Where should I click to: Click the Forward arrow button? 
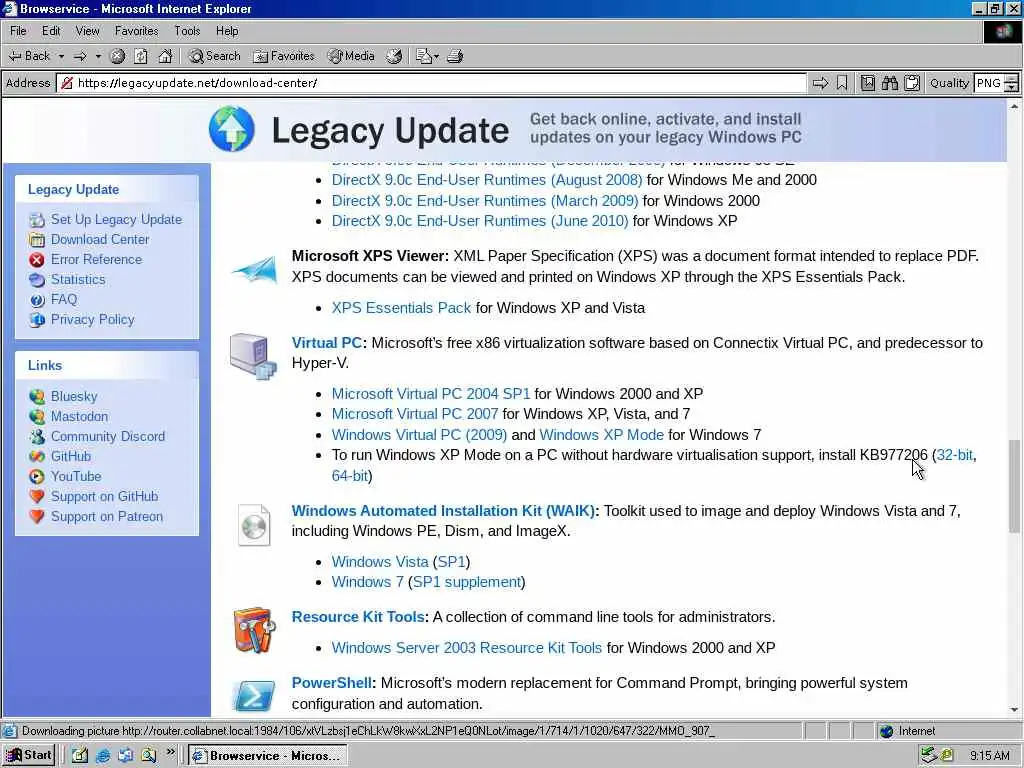(x=80, y=56)
